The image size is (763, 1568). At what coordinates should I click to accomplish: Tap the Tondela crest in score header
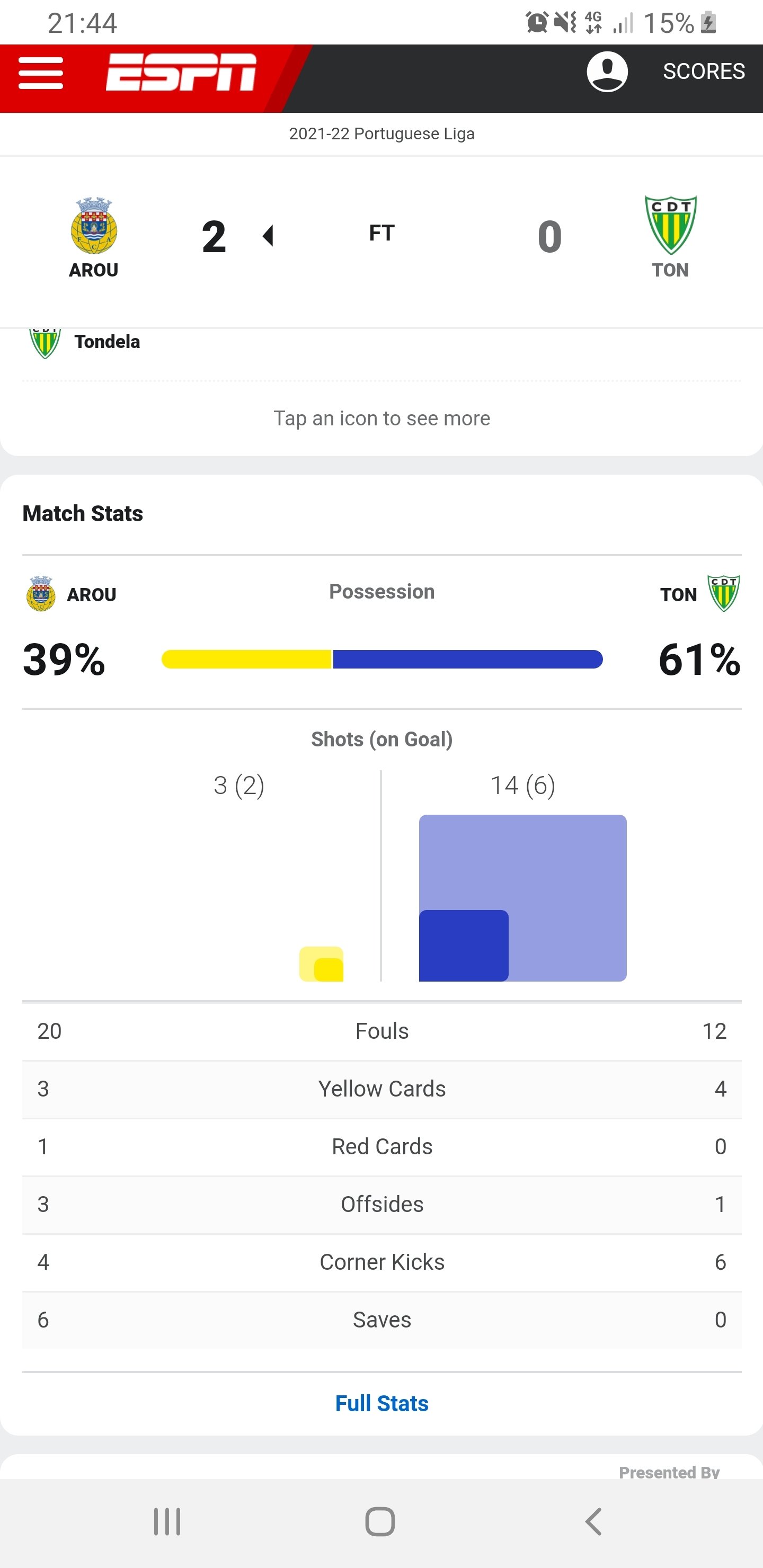point(670,225)
